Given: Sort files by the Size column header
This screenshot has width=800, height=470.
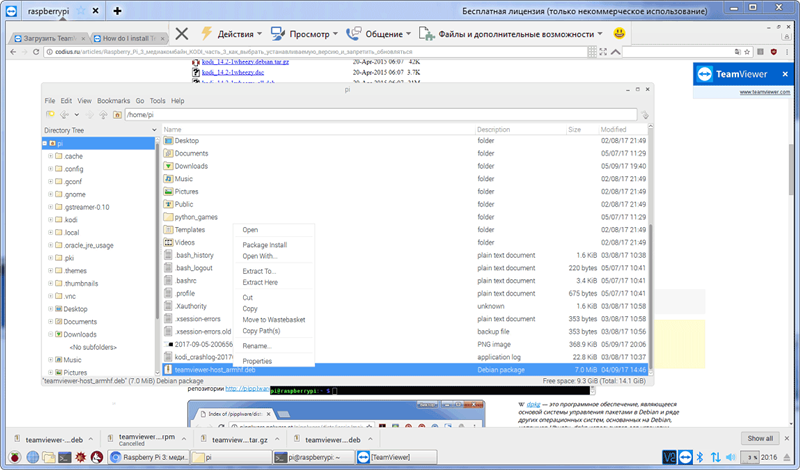Looking at the screenshot, I should tap(575, 130).
